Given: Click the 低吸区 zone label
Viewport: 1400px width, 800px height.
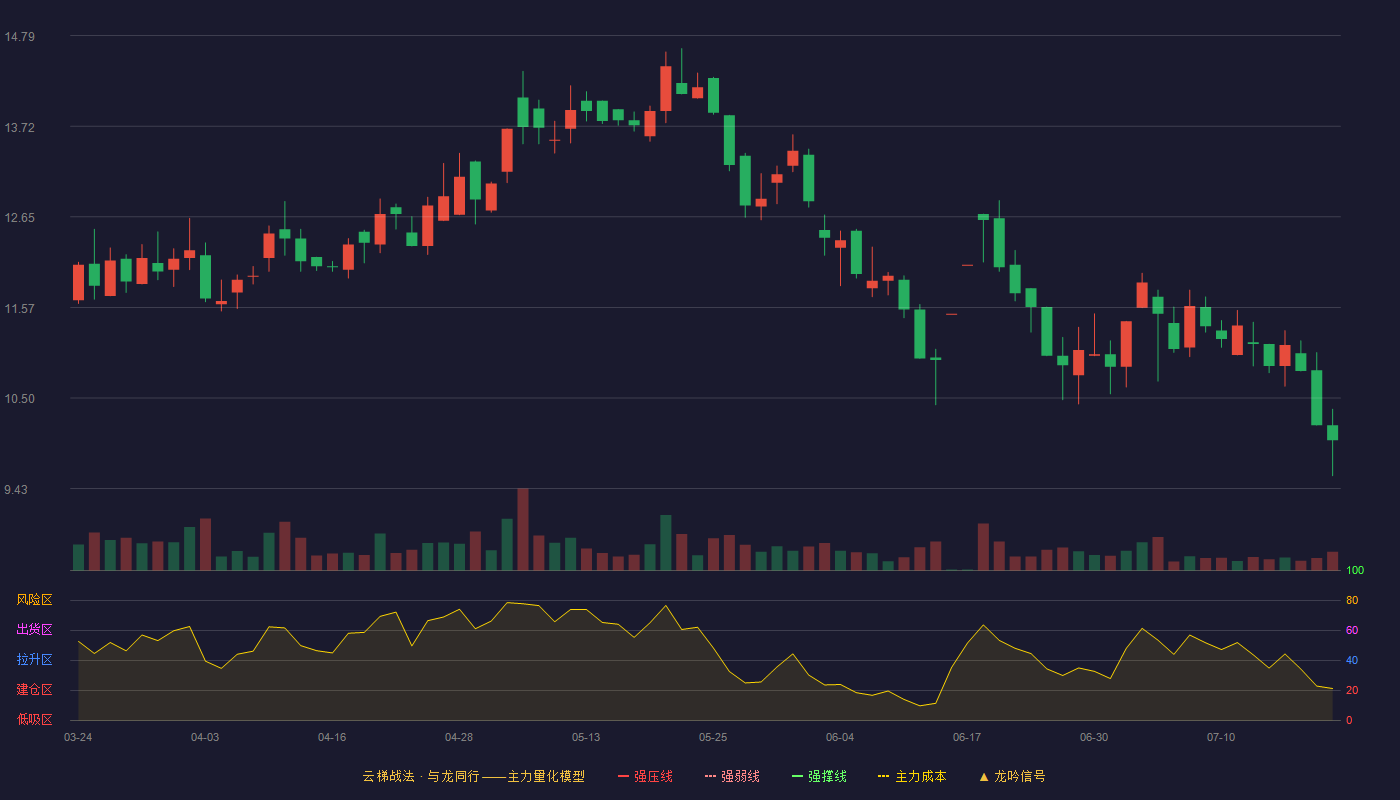Looking at the screenshot, I should pyautogui.click(x=34, y=720).
